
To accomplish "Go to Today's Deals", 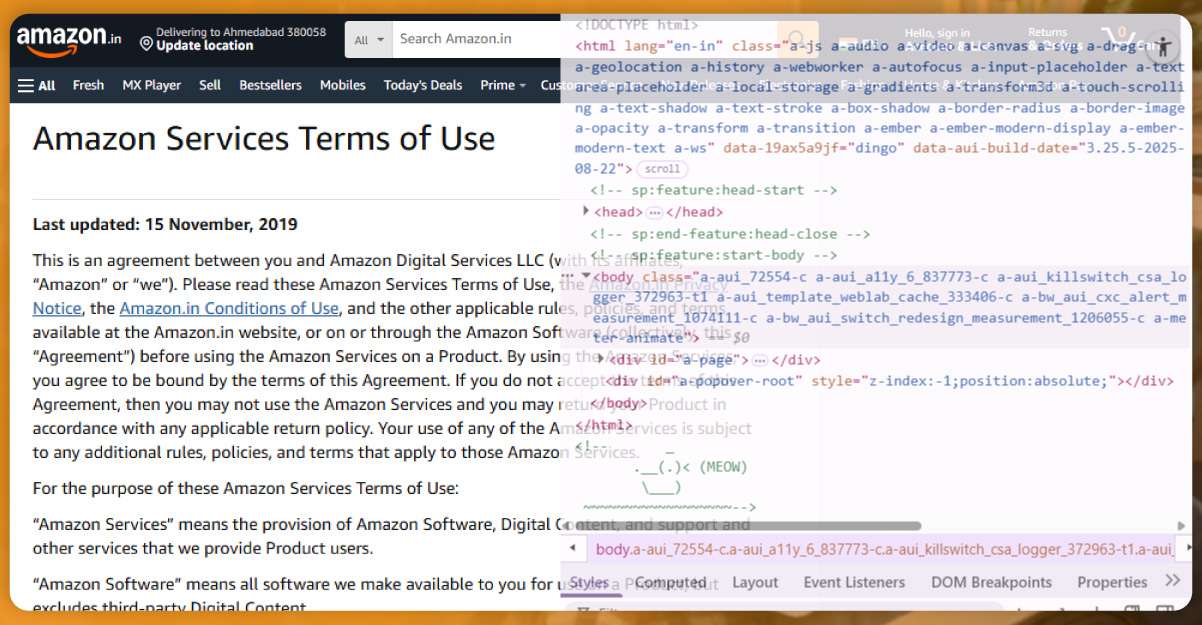I will (423, 85).
